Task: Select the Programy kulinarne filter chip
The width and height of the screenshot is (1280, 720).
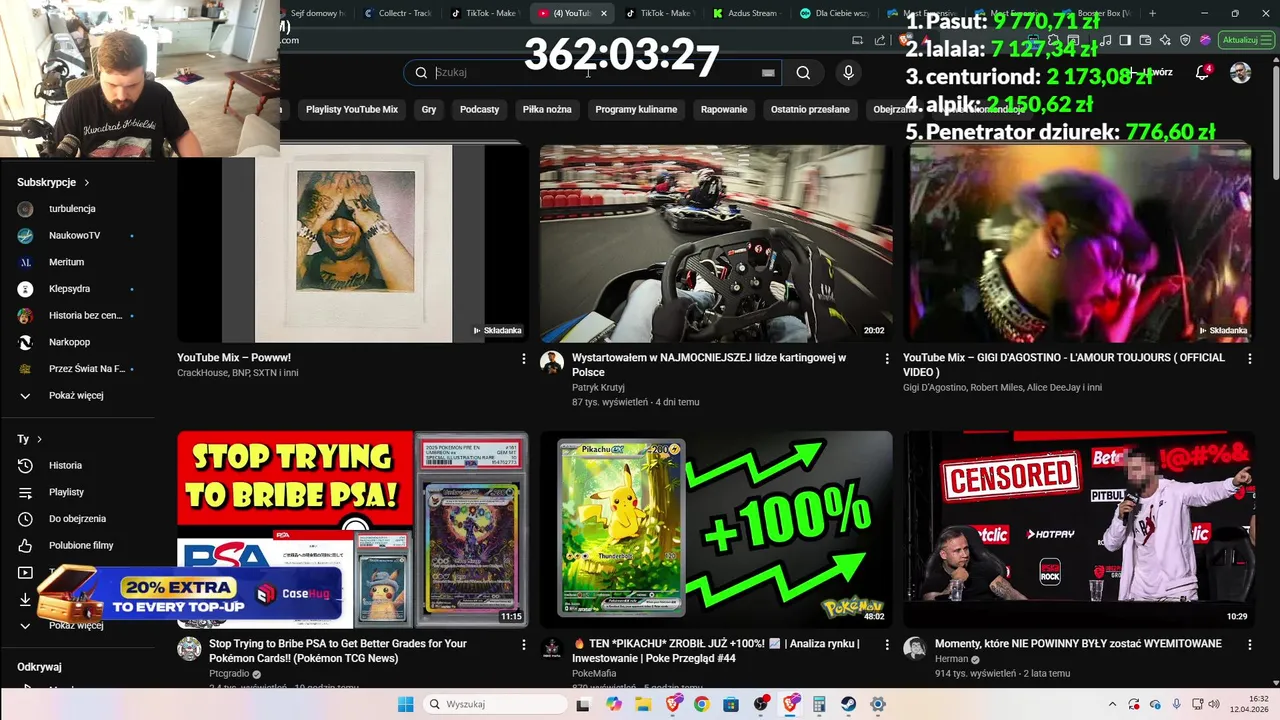Action: [636, 109]
